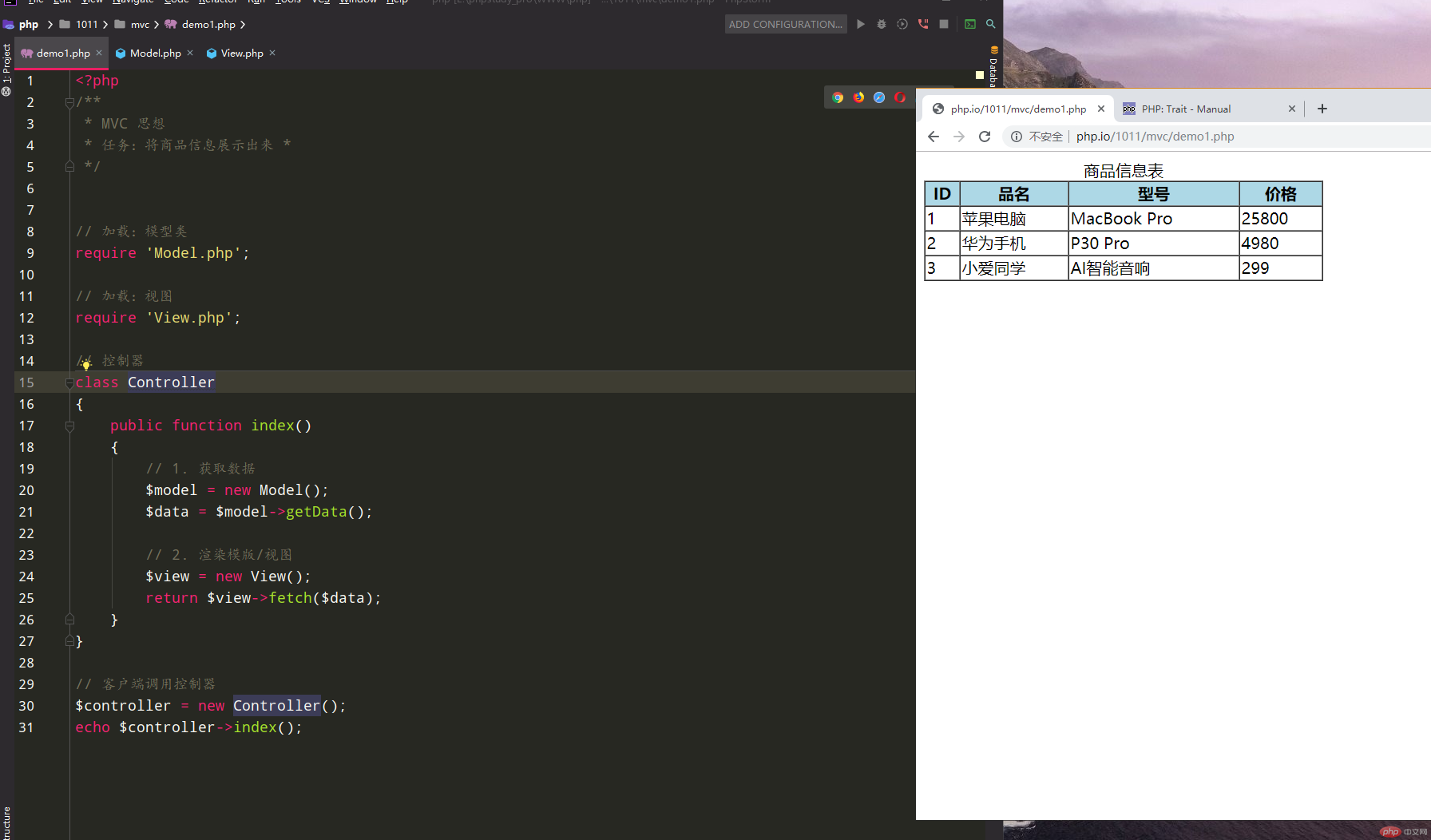The image size is (1431, 840).
Task: Switch to the View.php editor tab
Action: (x=241, y=53)
